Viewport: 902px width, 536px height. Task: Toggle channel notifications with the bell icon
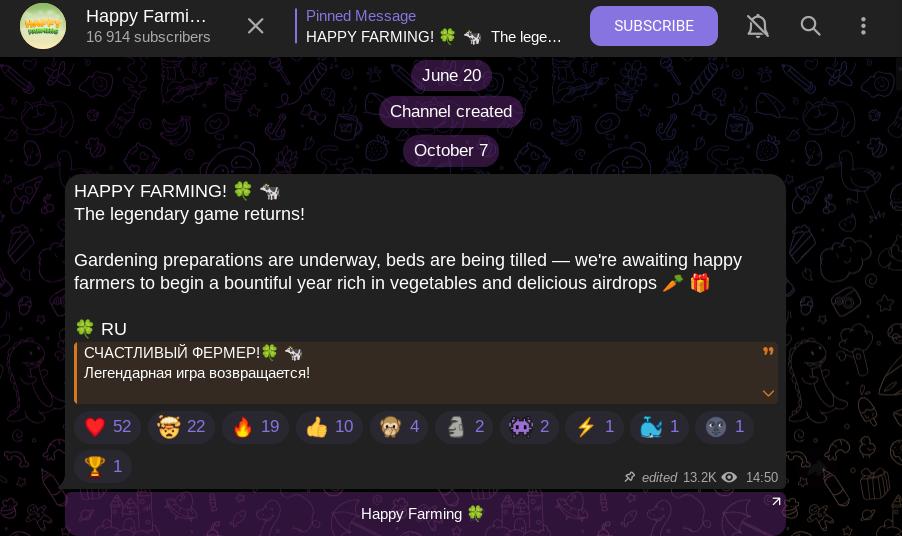(x=758, y=26)
